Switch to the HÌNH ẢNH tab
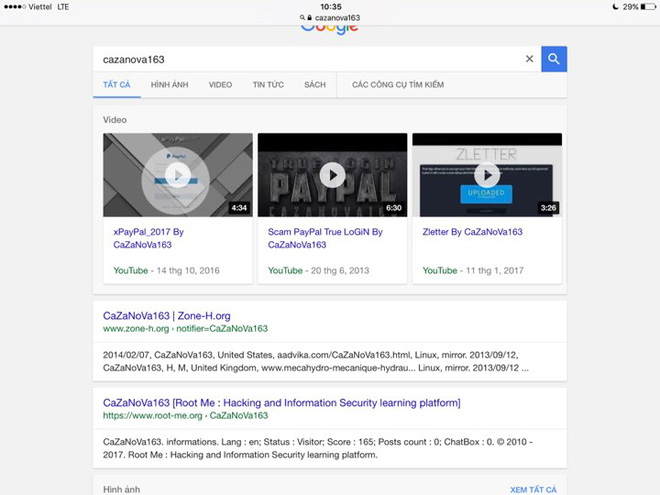 [169, 85]
